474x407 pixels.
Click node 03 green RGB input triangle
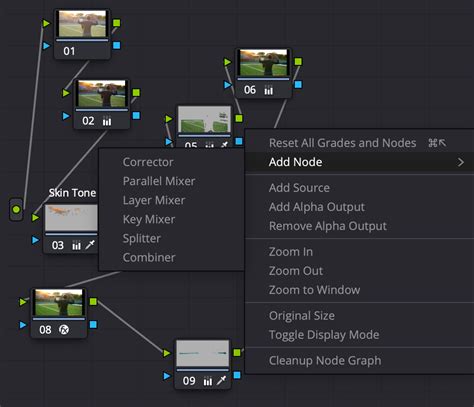pos(35,217)
